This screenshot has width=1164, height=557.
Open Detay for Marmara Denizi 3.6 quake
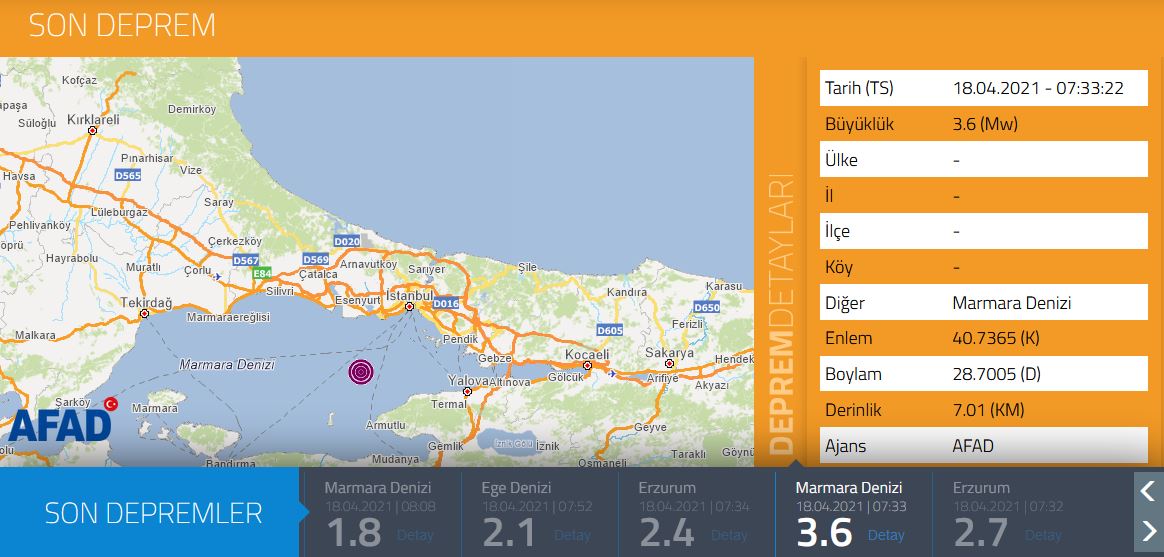click(886, 535)
